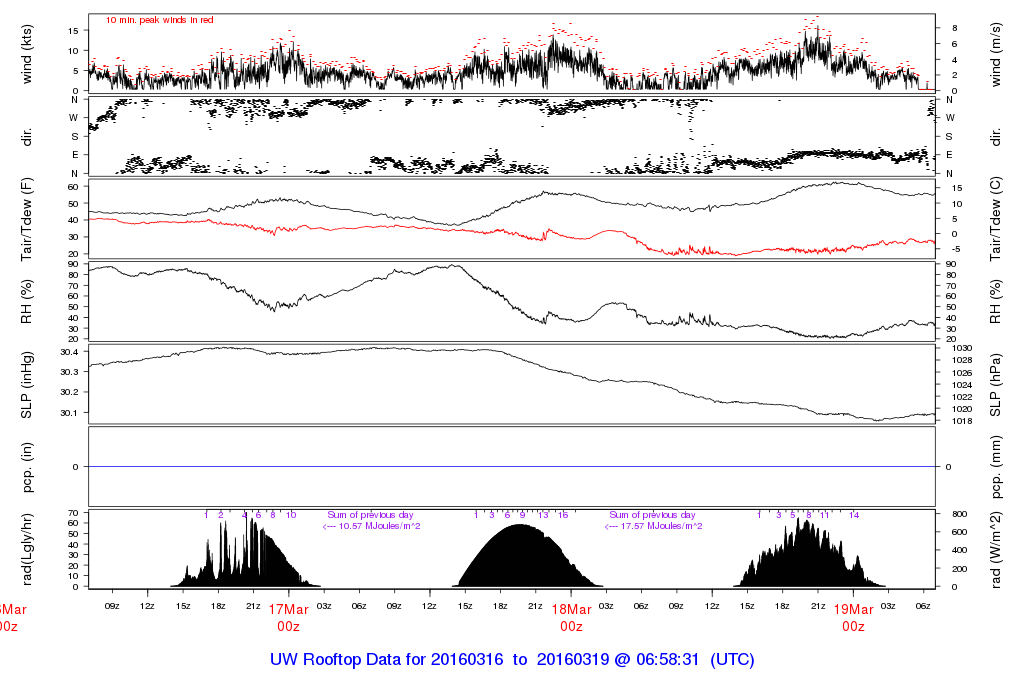The height and width of the screenshot is (700, 1024).
Task: Click the '19Mar 00z' date marker
Action: 854,618
